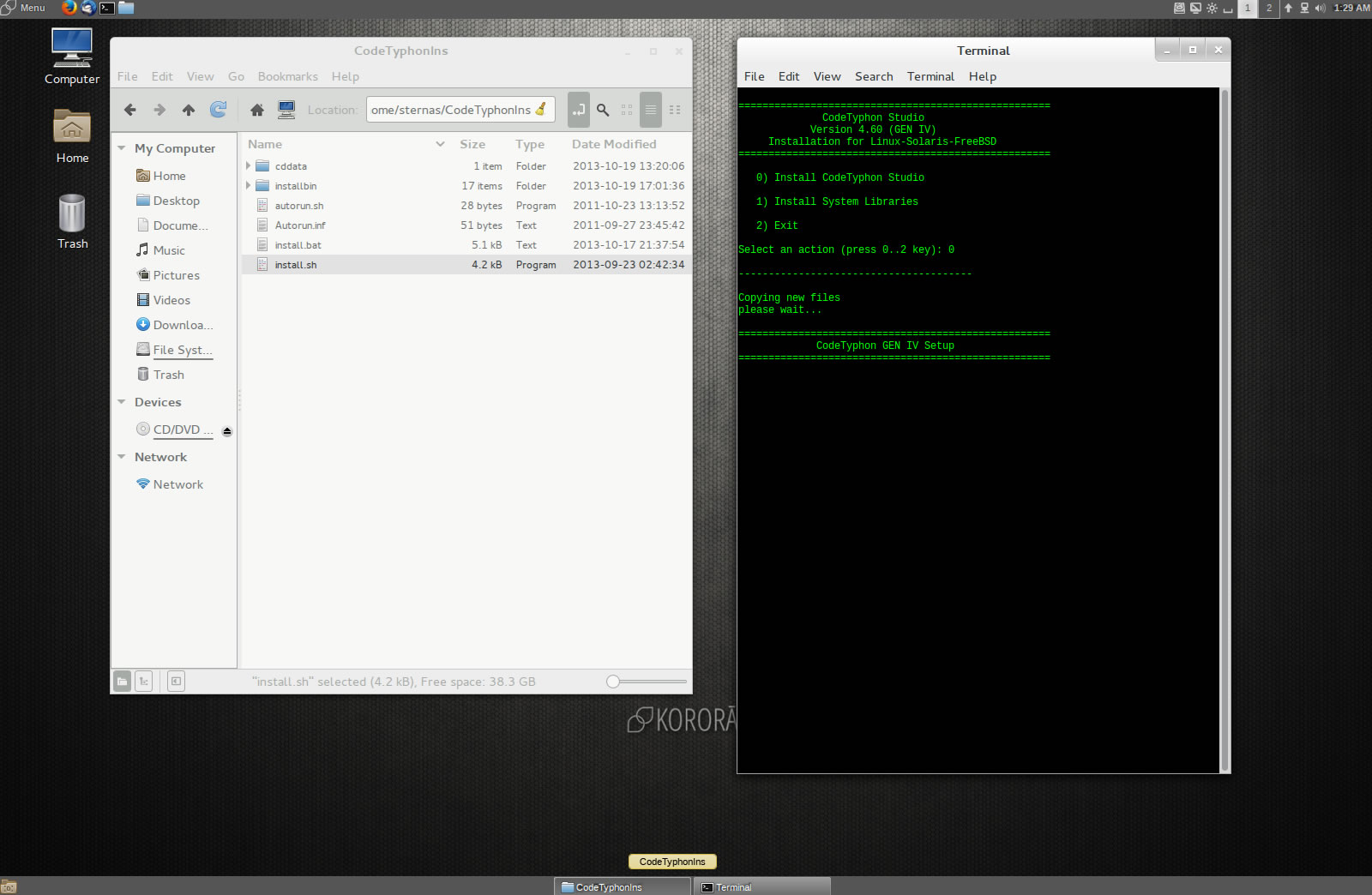The width and height of the screenshot is (1372, 895).
Task: Show places sidebar via status bar icon
Action: pos(123,682)
